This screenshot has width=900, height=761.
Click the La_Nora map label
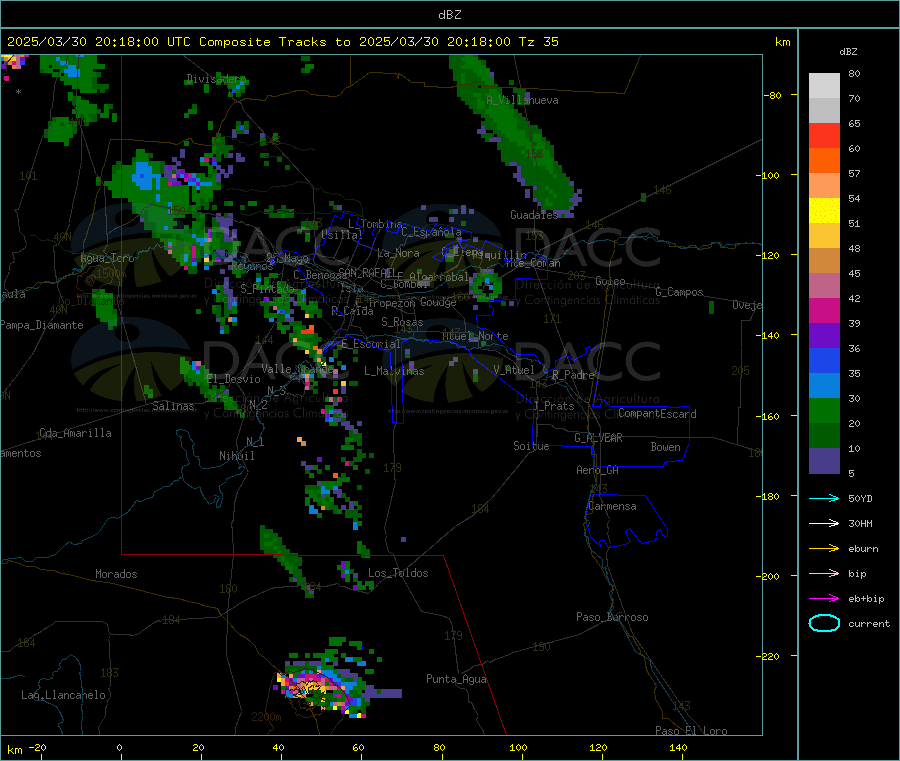(x=398, y=253)
